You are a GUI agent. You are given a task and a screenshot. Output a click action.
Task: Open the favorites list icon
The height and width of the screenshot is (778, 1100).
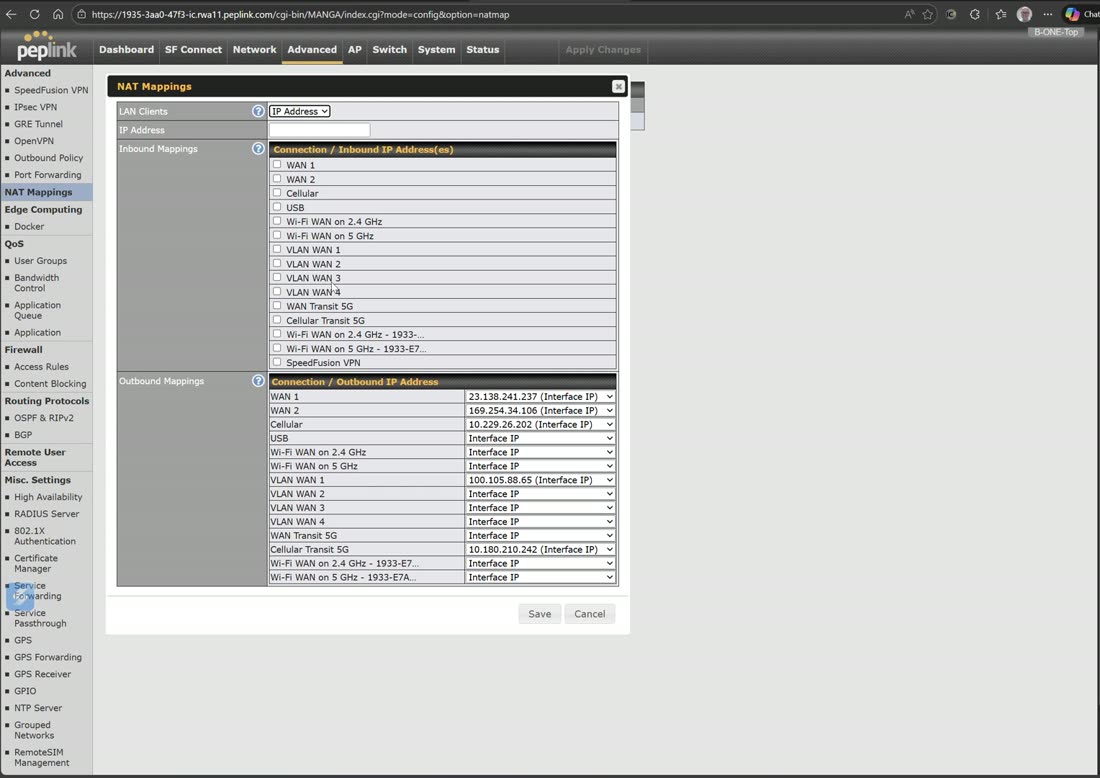(1001, 14)
